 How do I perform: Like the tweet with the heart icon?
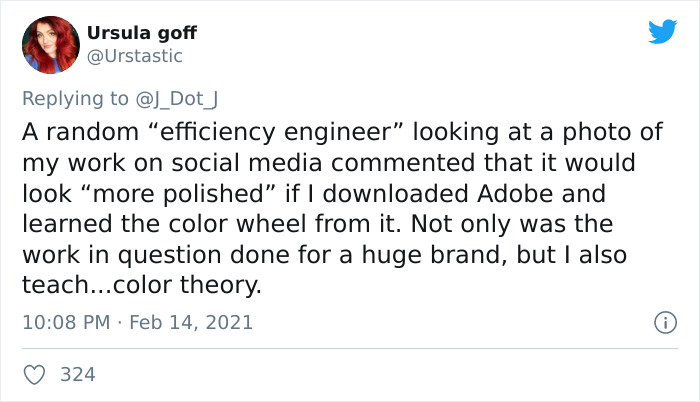[x=33, y=375]
